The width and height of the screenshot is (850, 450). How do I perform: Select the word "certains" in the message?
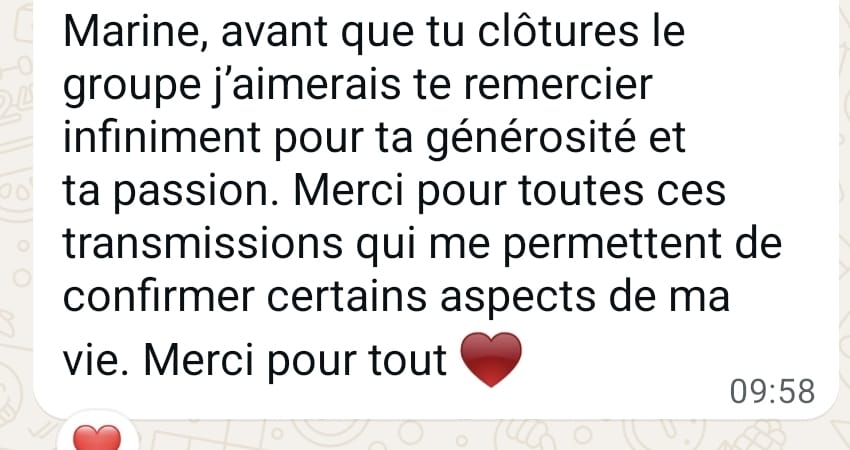click(x=347, y=297)
